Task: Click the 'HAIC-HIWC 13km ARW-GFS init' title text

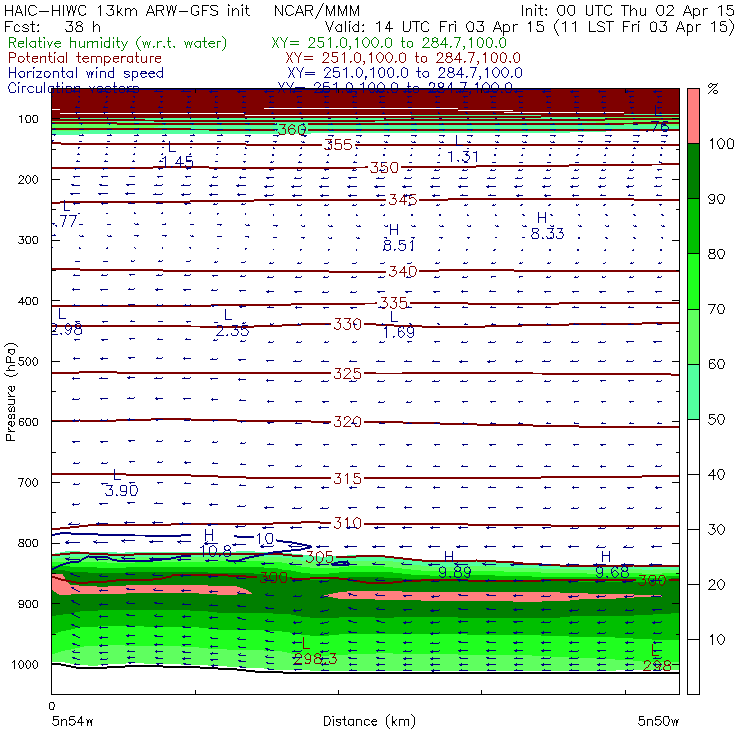Action: (x=127, y=10)
